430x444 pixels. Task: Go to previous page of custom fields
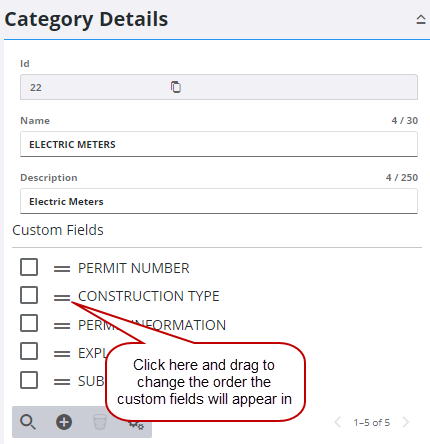pyautogui.click(x=338, y=422)
